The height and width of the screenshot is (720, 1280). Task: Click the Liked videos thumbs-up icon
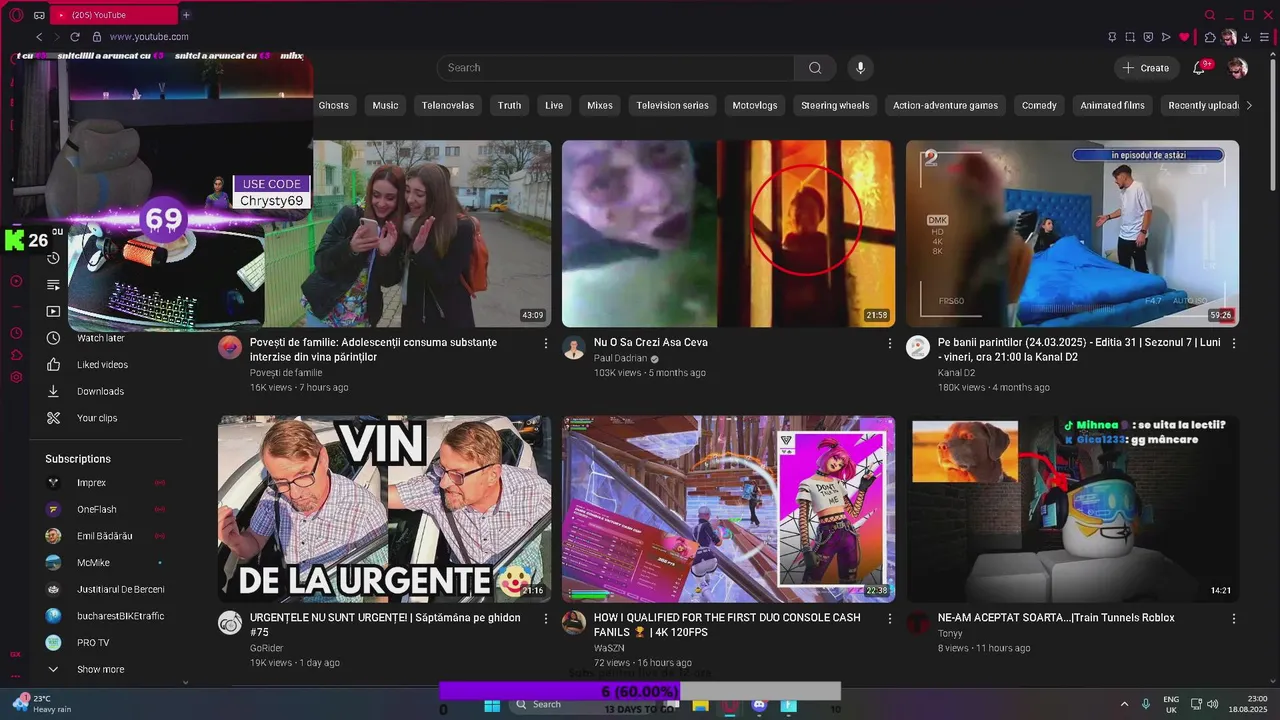point(54,365)
